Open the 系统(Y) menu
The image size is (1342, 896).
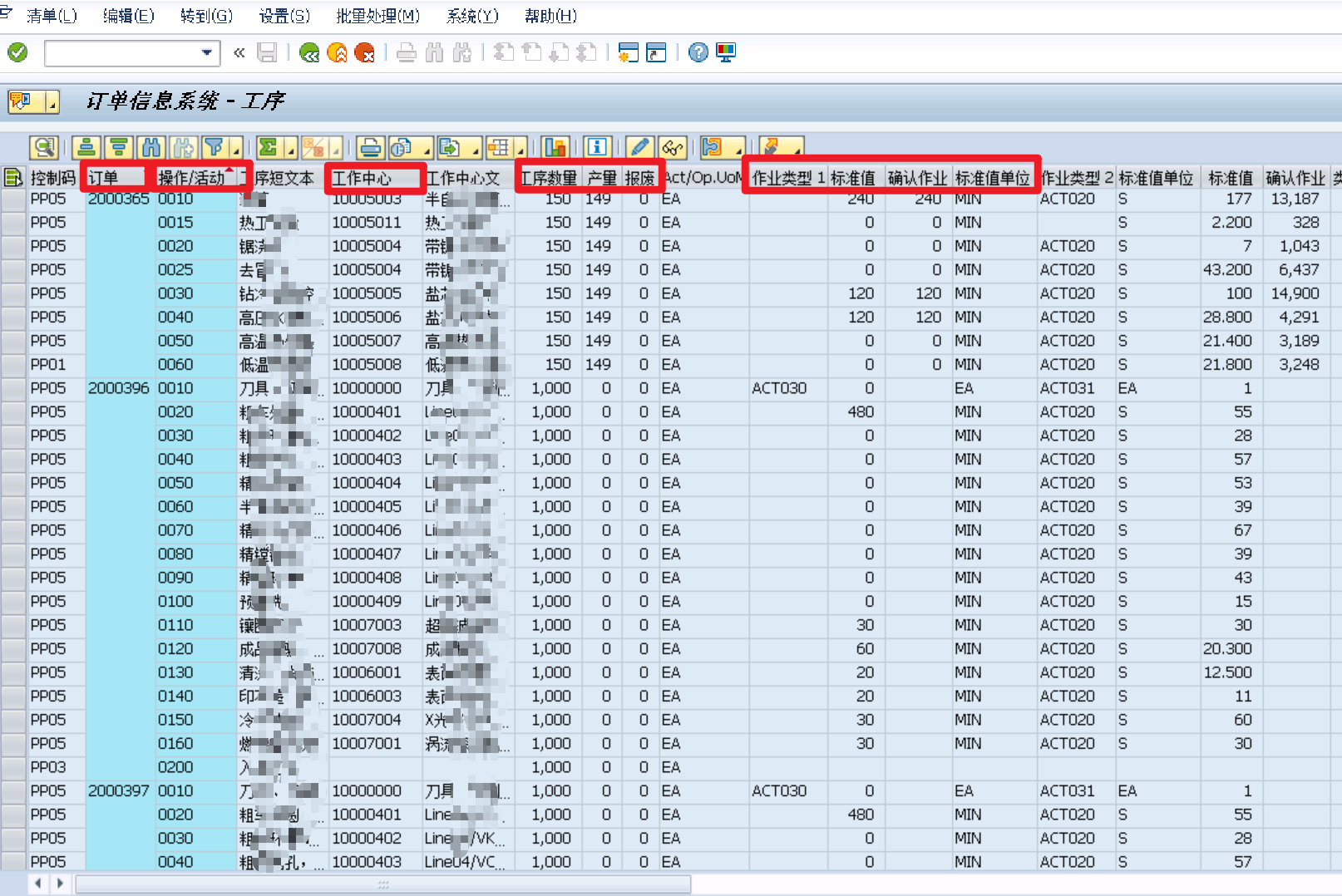[471, 15]
